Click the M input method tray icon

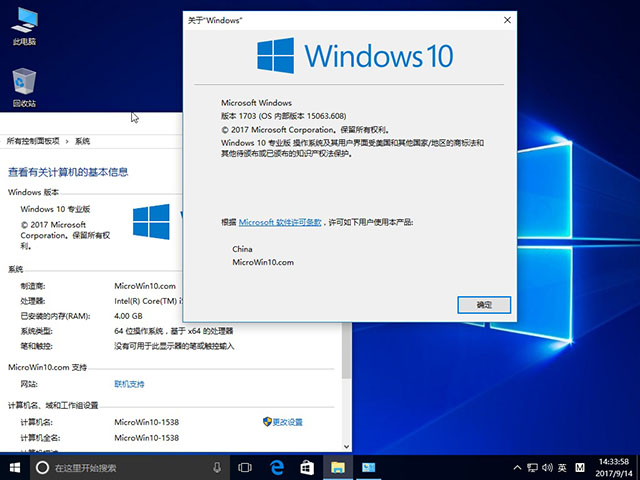click(580, 467)
